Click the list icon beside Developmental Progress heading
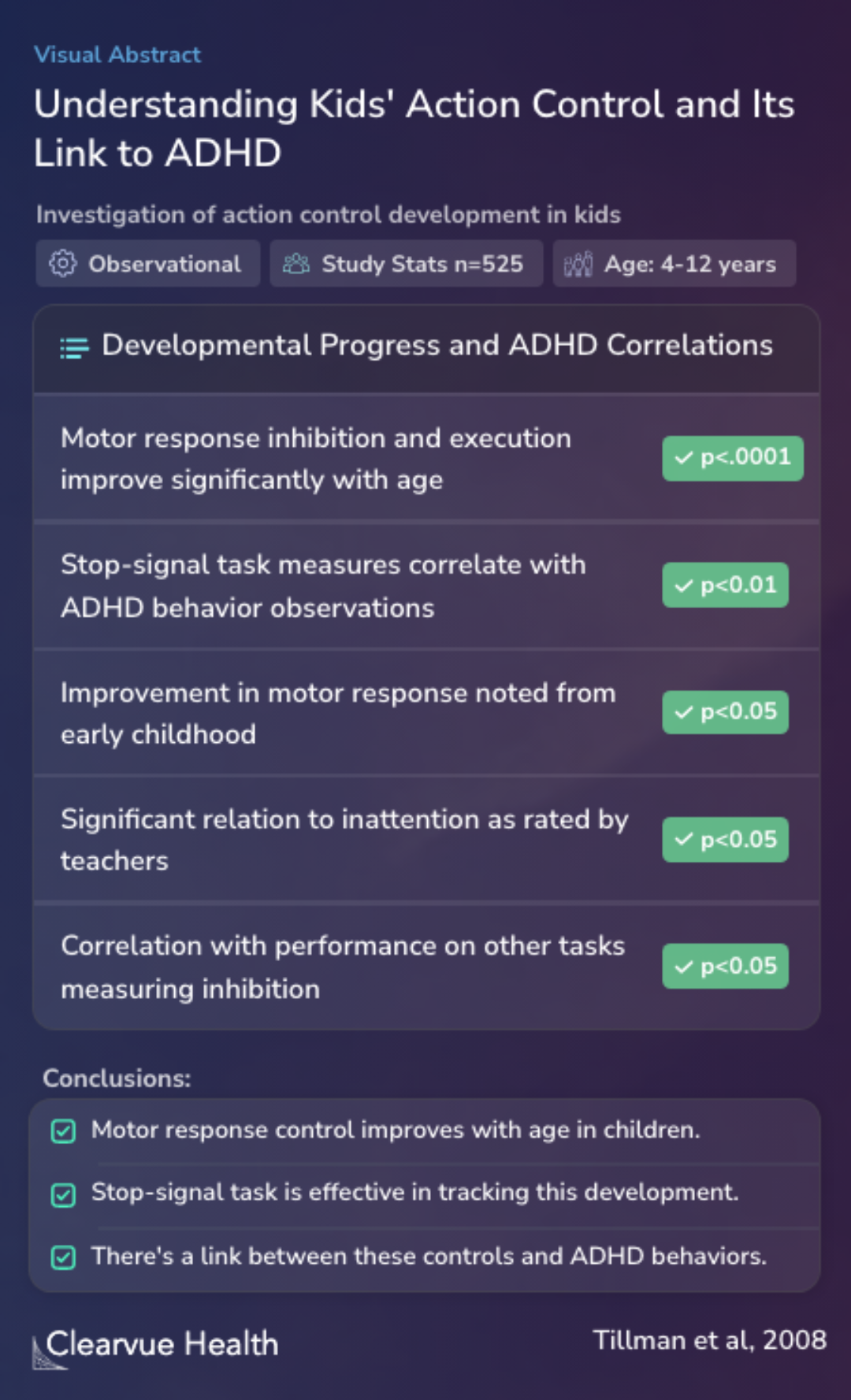851x1400 pixels. [x=75, y=347]
